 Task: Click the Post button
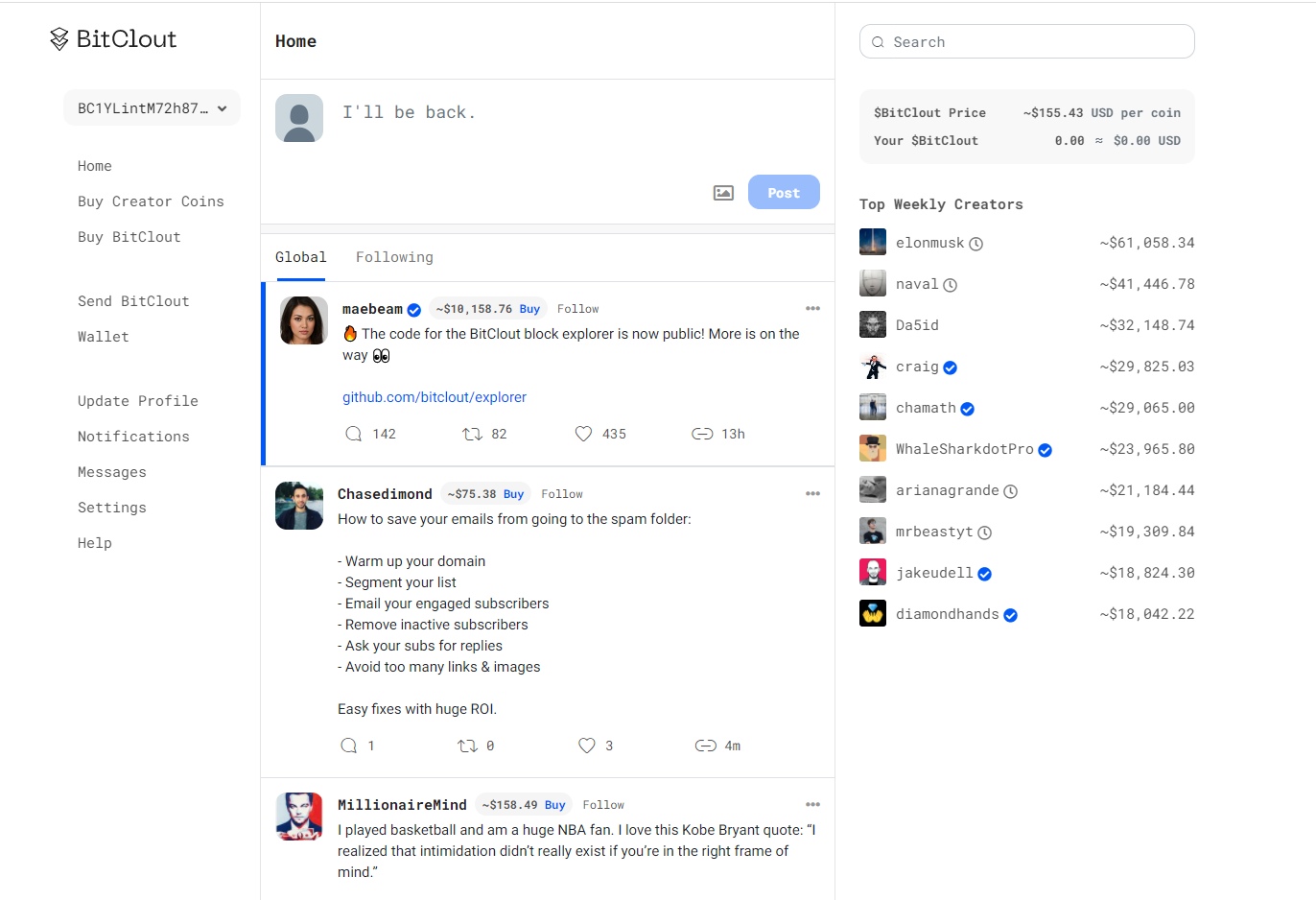coord(784,192)
